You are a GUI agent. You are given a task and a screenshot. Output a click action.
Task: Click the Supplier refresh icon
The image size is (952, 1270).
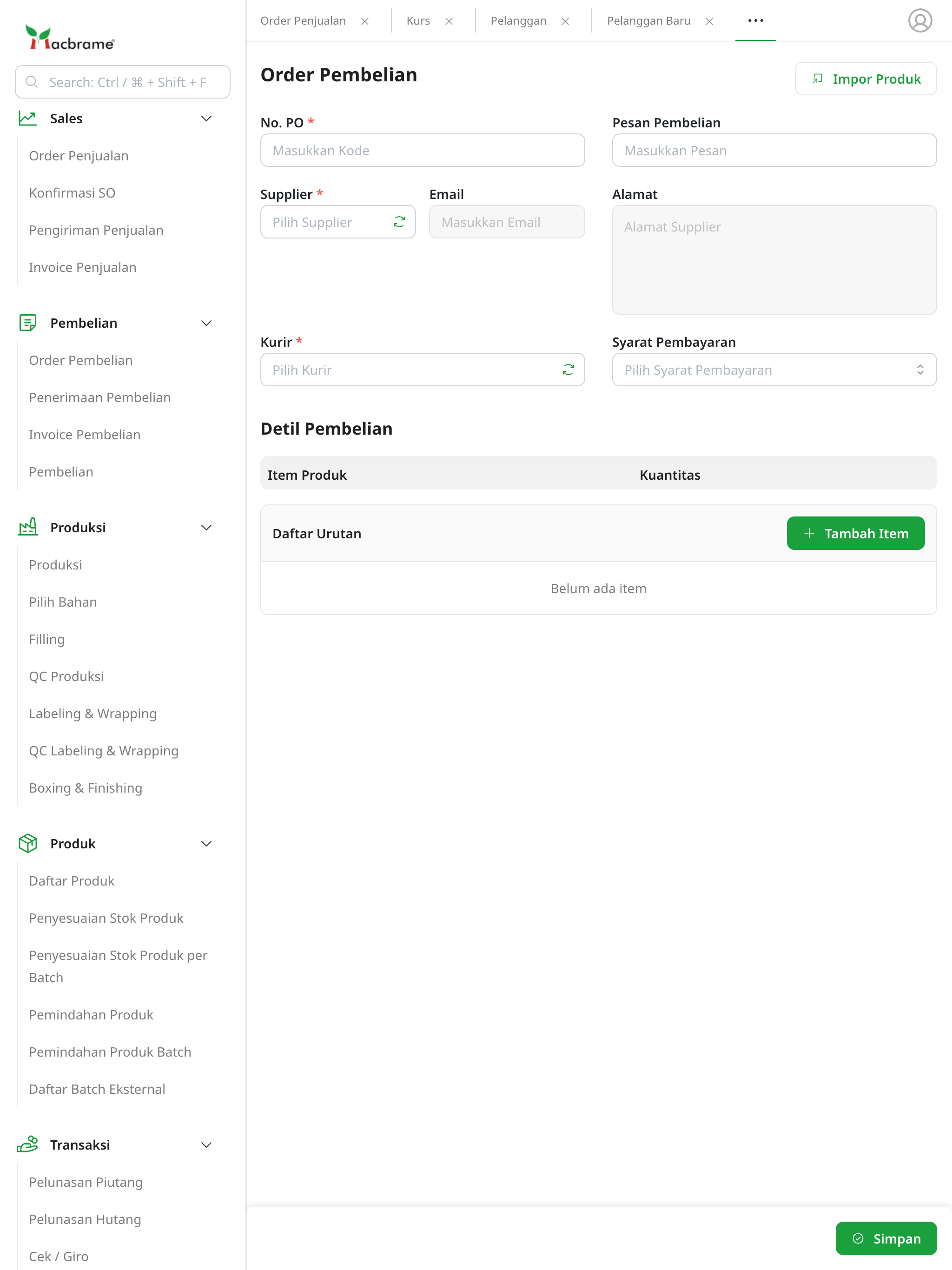[x=399, y=222]
